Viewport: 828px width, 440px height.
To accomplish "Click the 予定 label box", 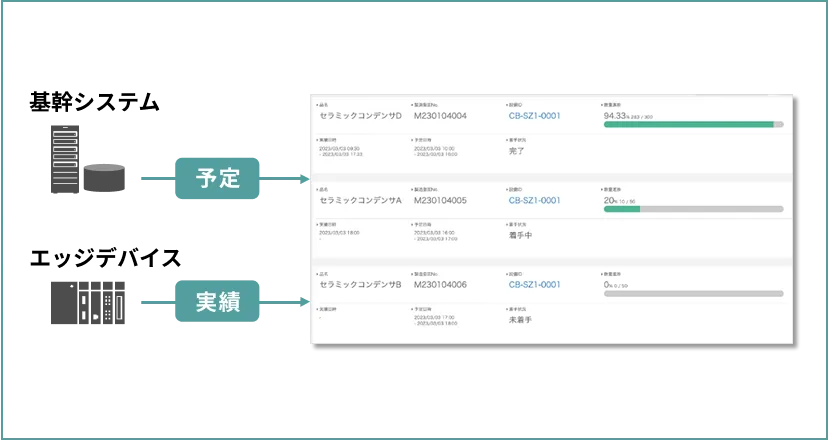I will 217,179.
